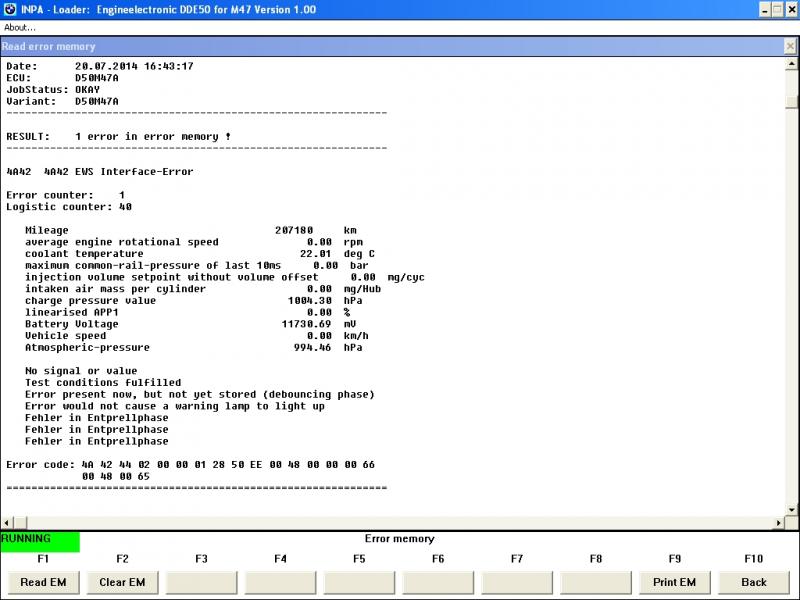This screenshot has height=600, width=800.
Task: Click the blank button under F8
Action: [x=596, y=582]
